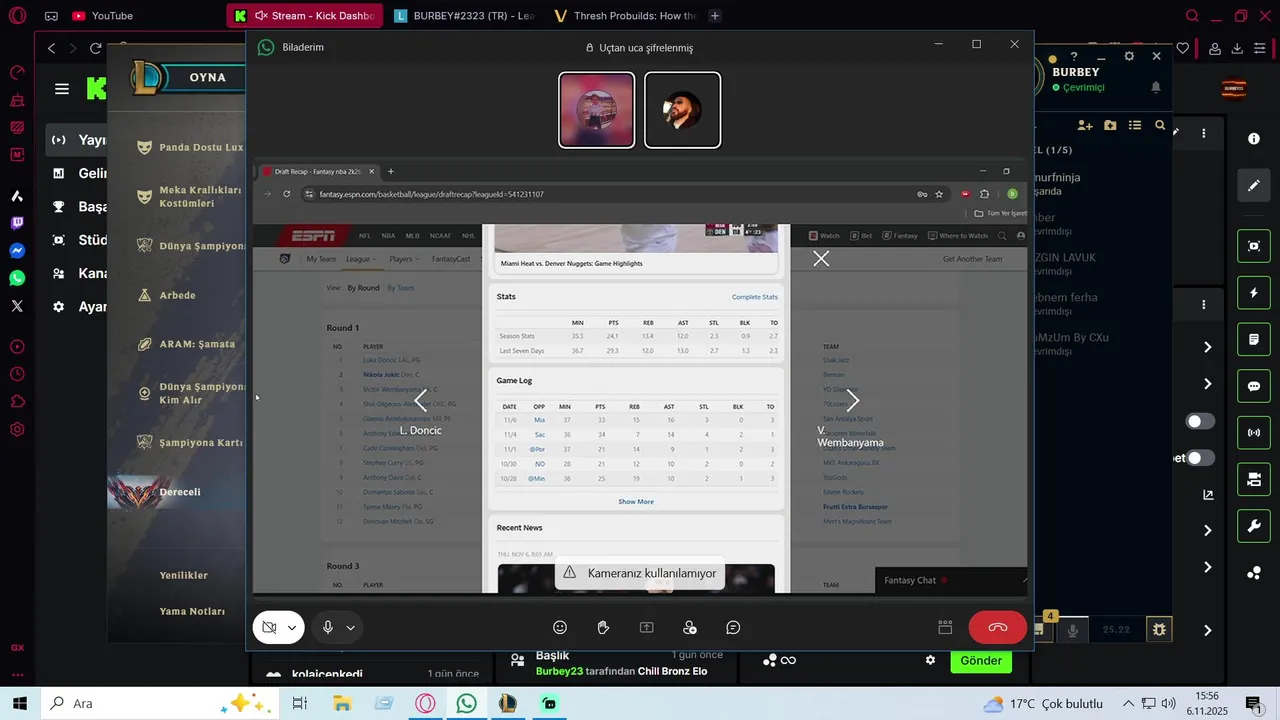
Task: Add participant to the call
Action: coord(690,628)
